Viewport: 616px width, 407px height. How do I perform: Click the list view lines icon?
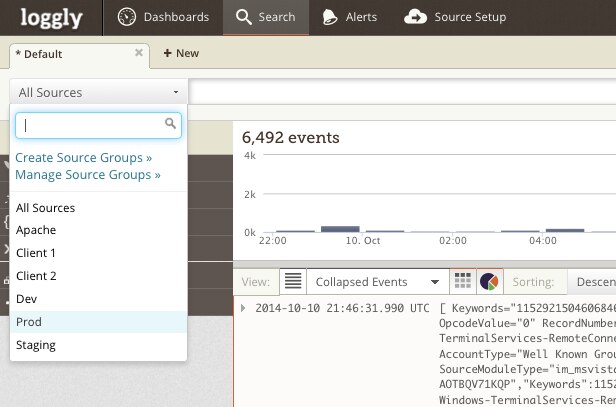[291, 281]
